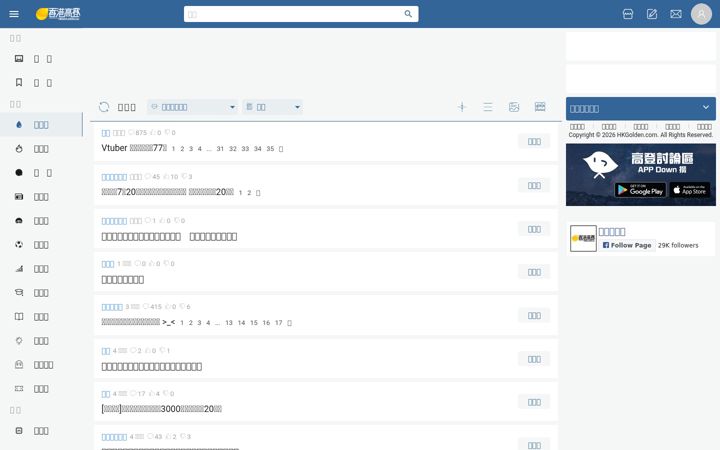Open the Vtuber thread title
The width and height of the screenshot is (720, 450).
[x=134, y=148]
